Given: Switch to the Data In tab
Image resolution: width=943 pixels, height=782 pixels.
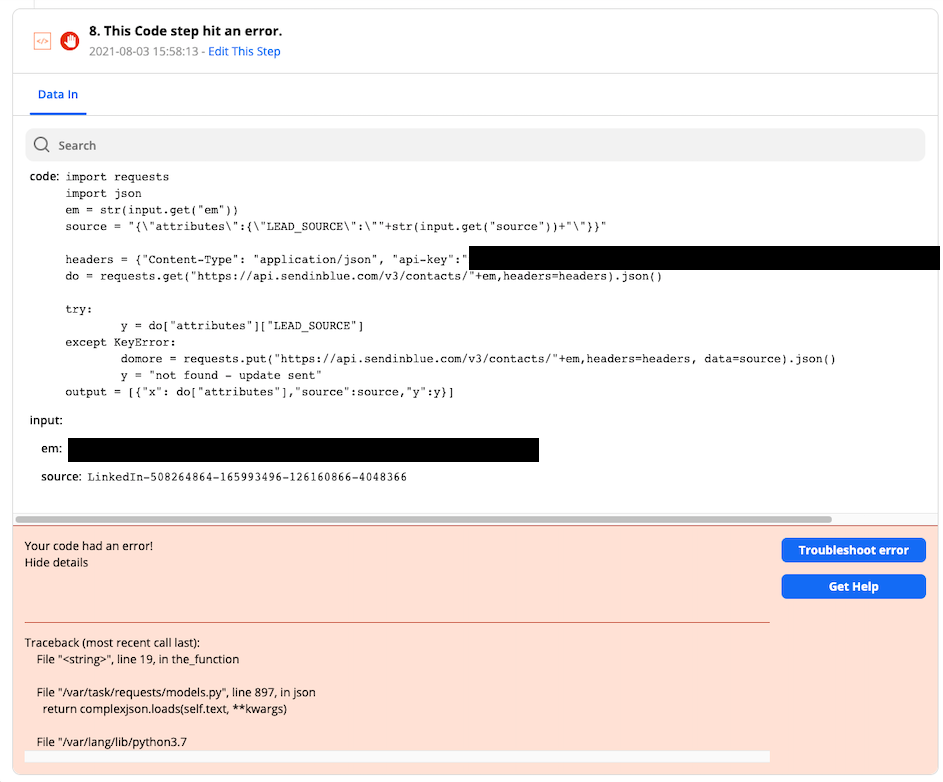Looking at the screenshot, I should 58,94.
